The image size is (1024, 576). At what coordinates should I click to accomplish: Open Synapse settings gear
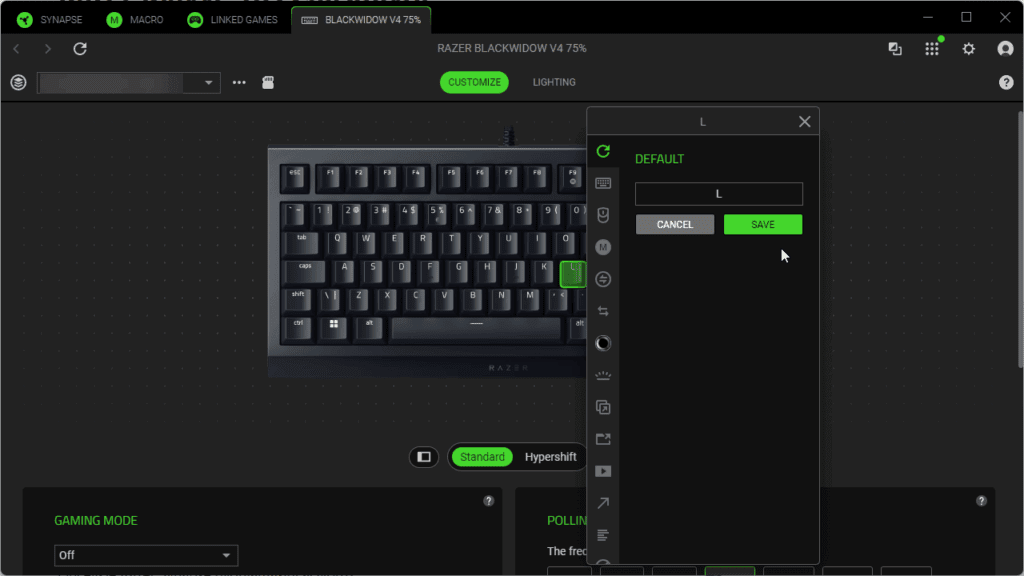click(x=968, y=48)
